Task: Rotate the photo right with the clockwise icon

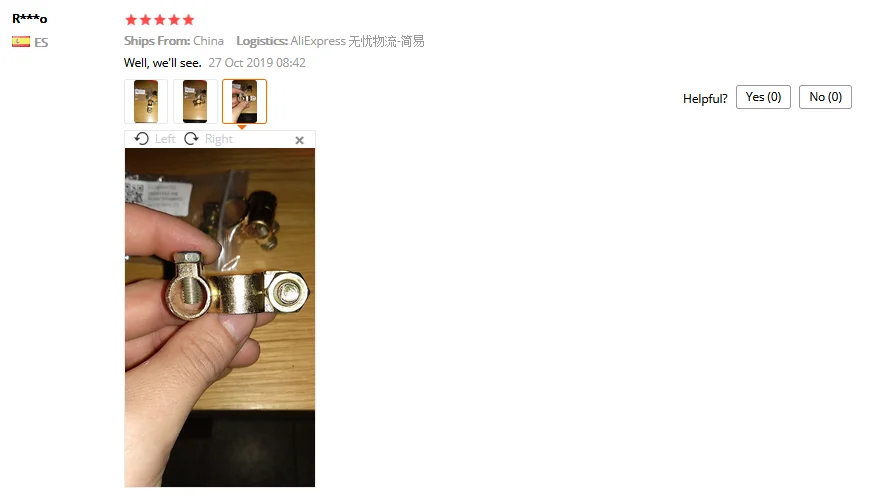Action: 191,138
